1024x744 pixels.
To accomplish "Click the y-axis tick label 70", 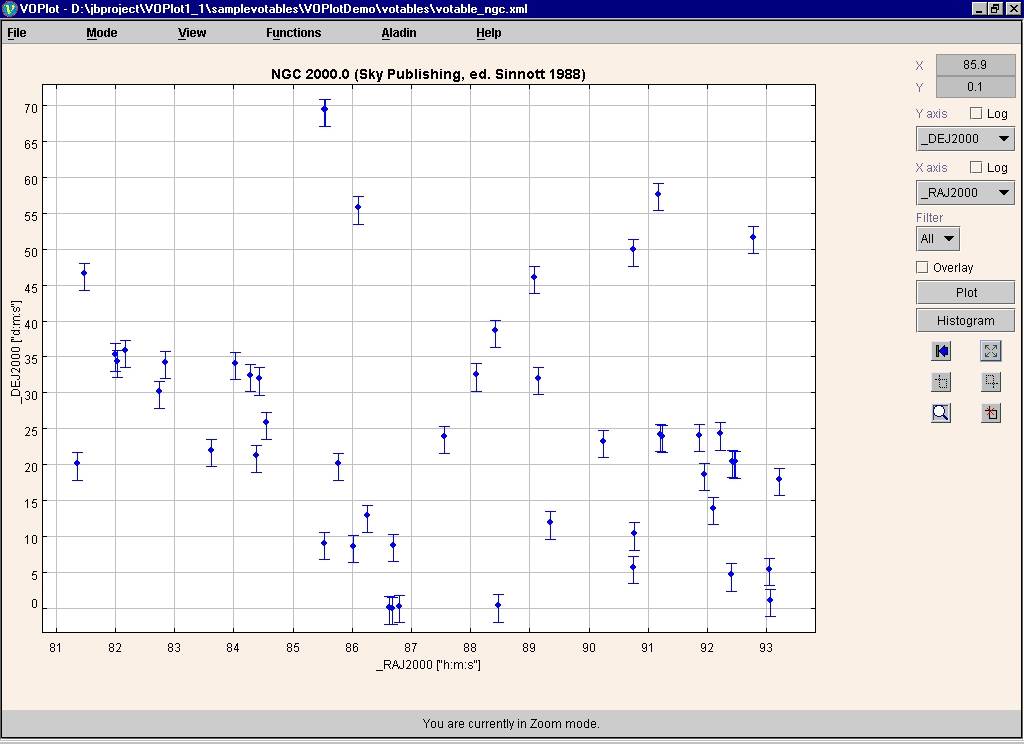I will [31, 108].
